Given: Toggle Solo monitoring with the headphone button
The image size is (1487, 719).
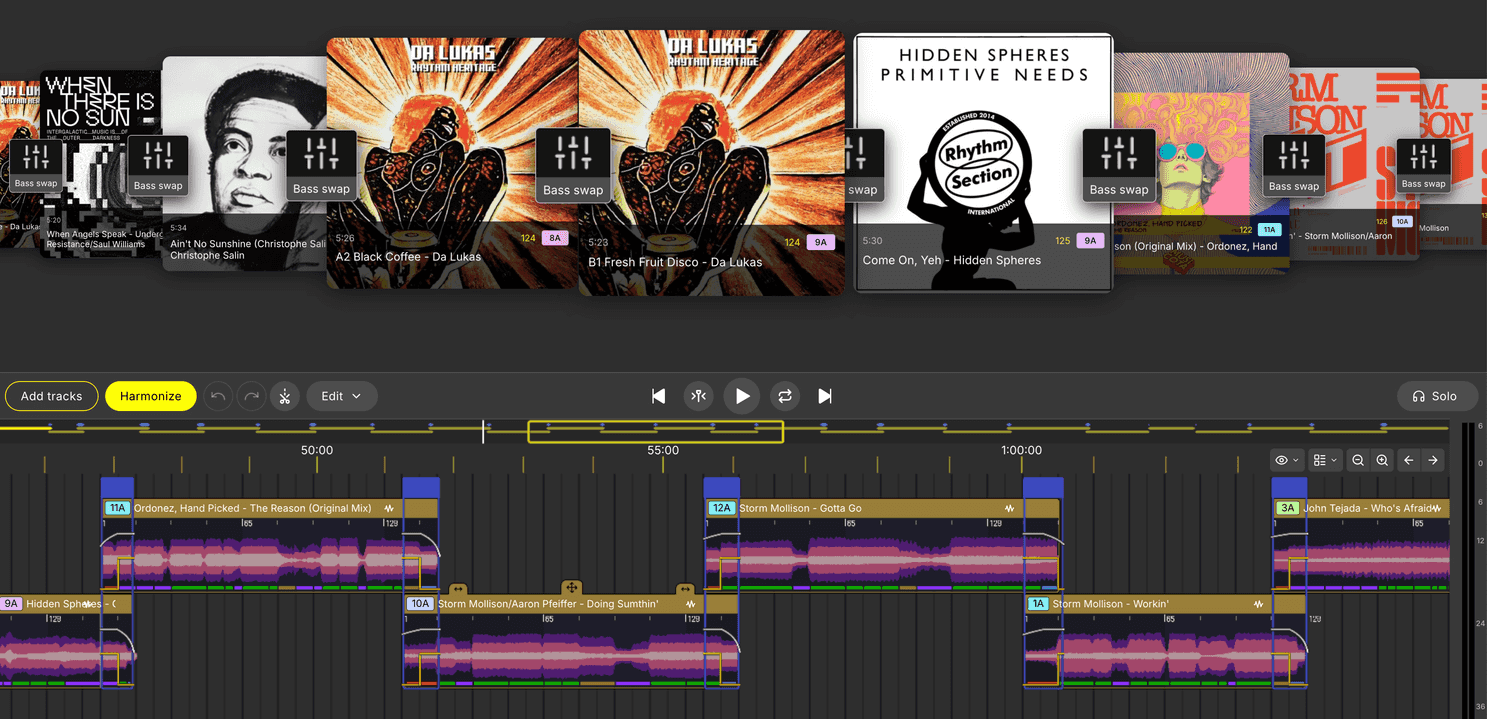Looking at the screenshot, I should pyautogui.click(x=1437, y=396).
